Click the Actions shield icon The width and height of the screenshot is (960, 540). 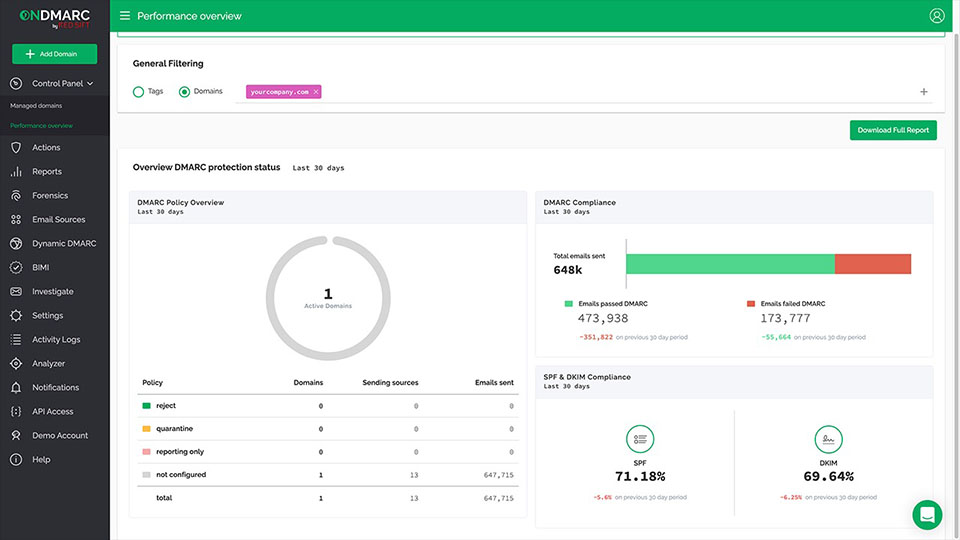16,148
